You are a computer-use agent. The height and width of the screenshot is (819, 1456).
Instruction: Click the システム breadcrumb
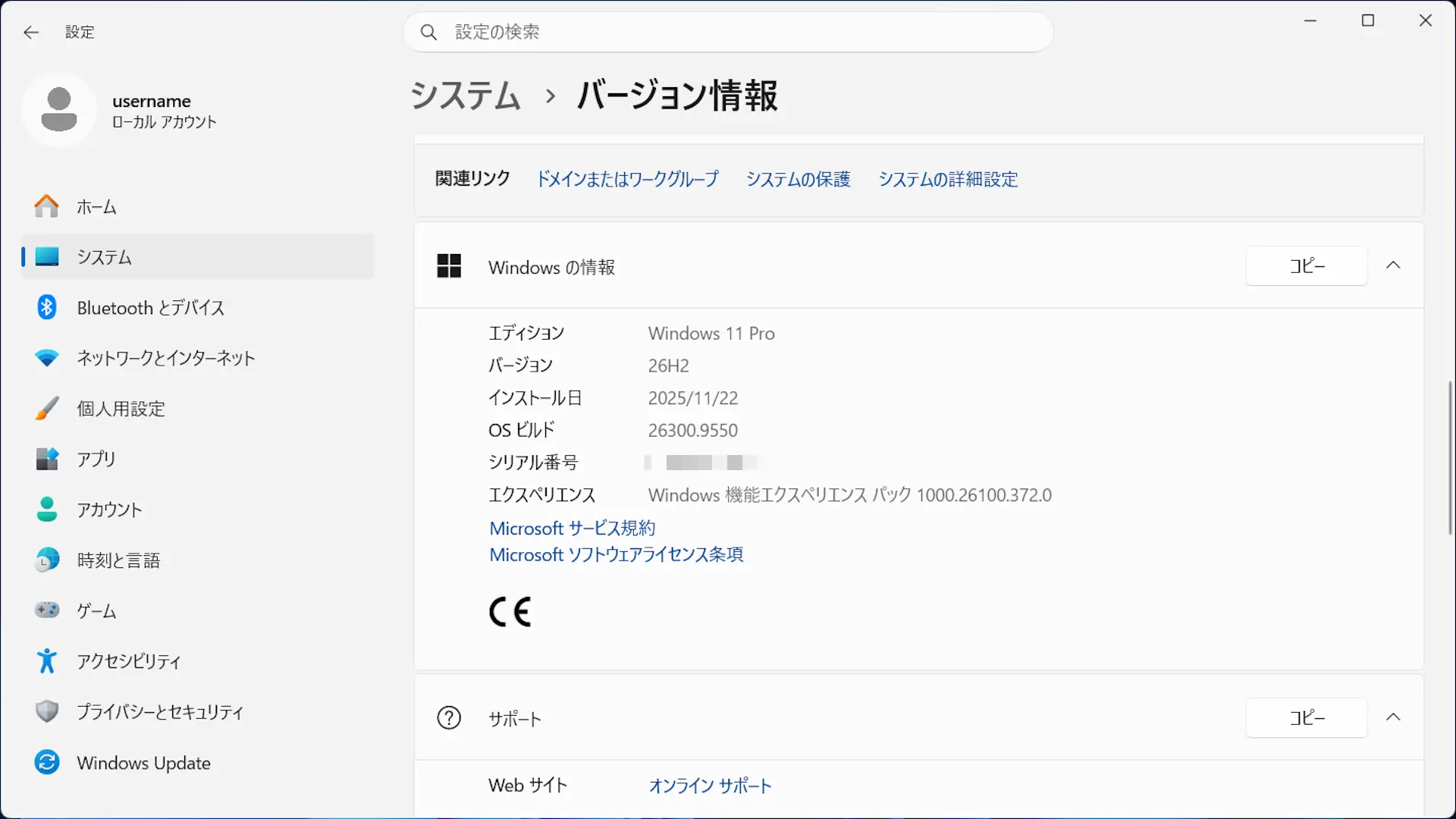(x=466, y=96)
